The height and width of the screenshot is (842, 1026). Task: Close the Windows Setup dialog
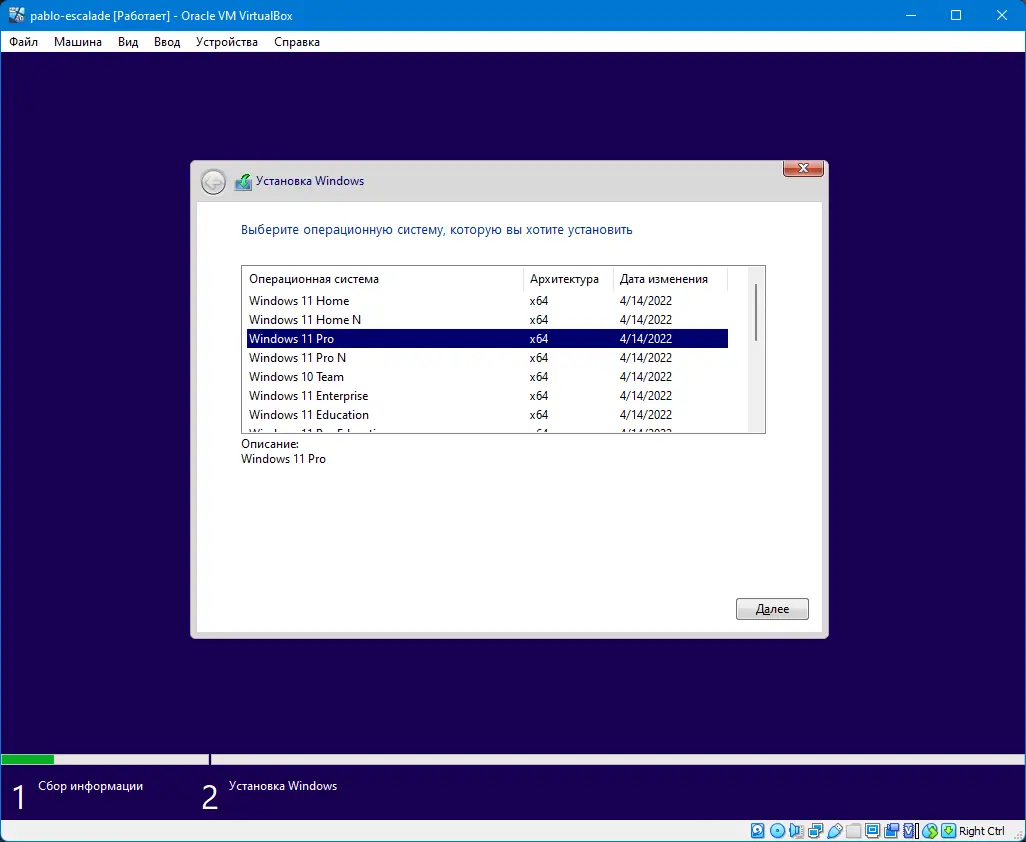click(804, 168)
